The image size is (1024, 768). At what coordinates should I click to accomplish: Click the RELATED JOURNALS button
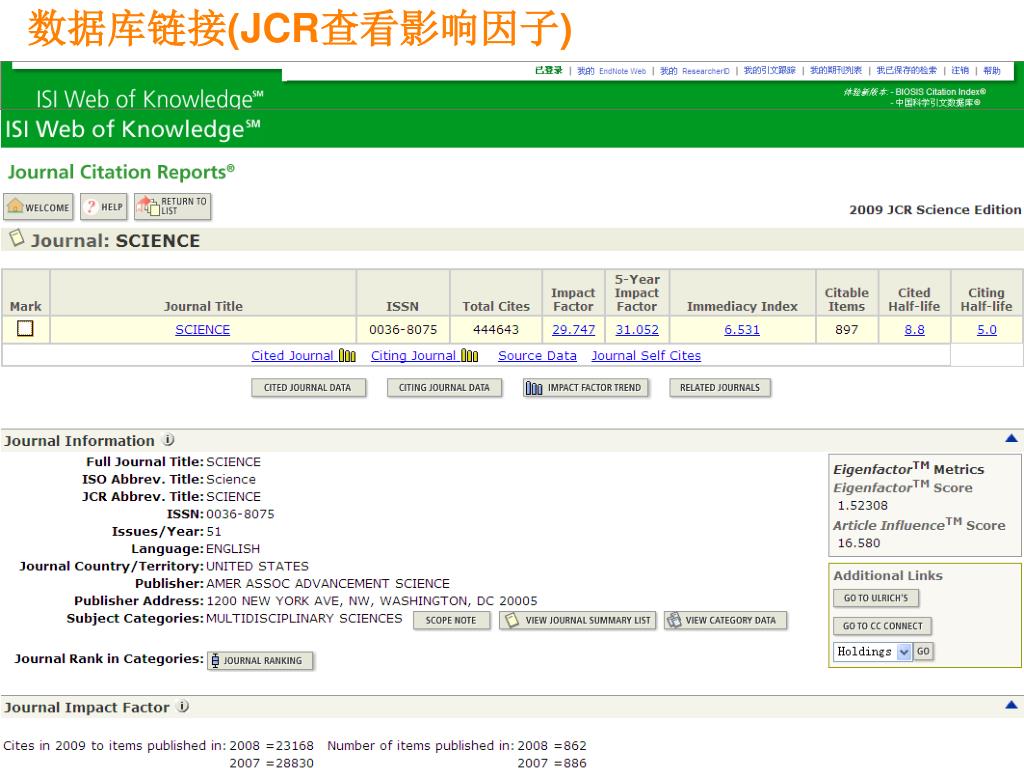coord(720,388)
